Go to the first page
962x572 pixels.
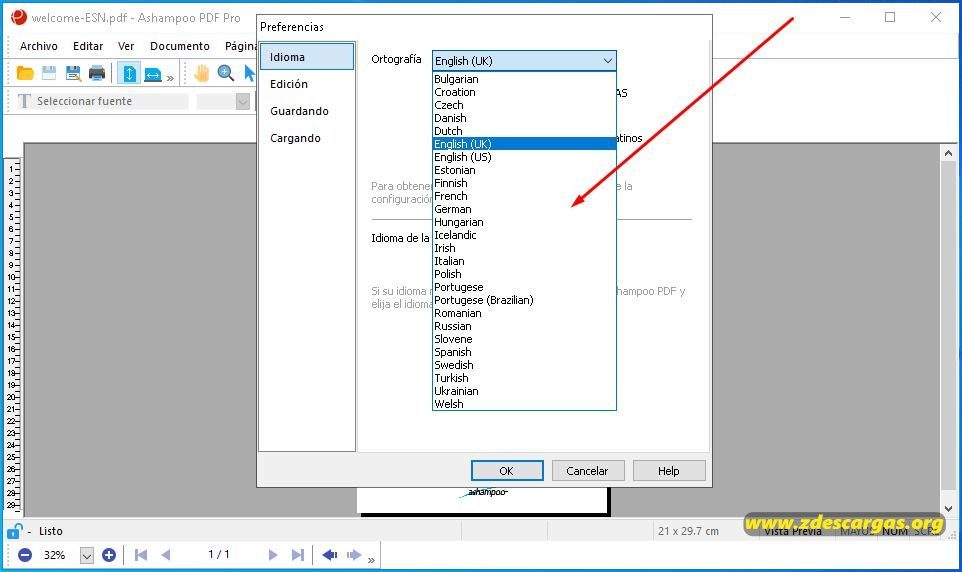pyautogui.click(x=141, y=555)
